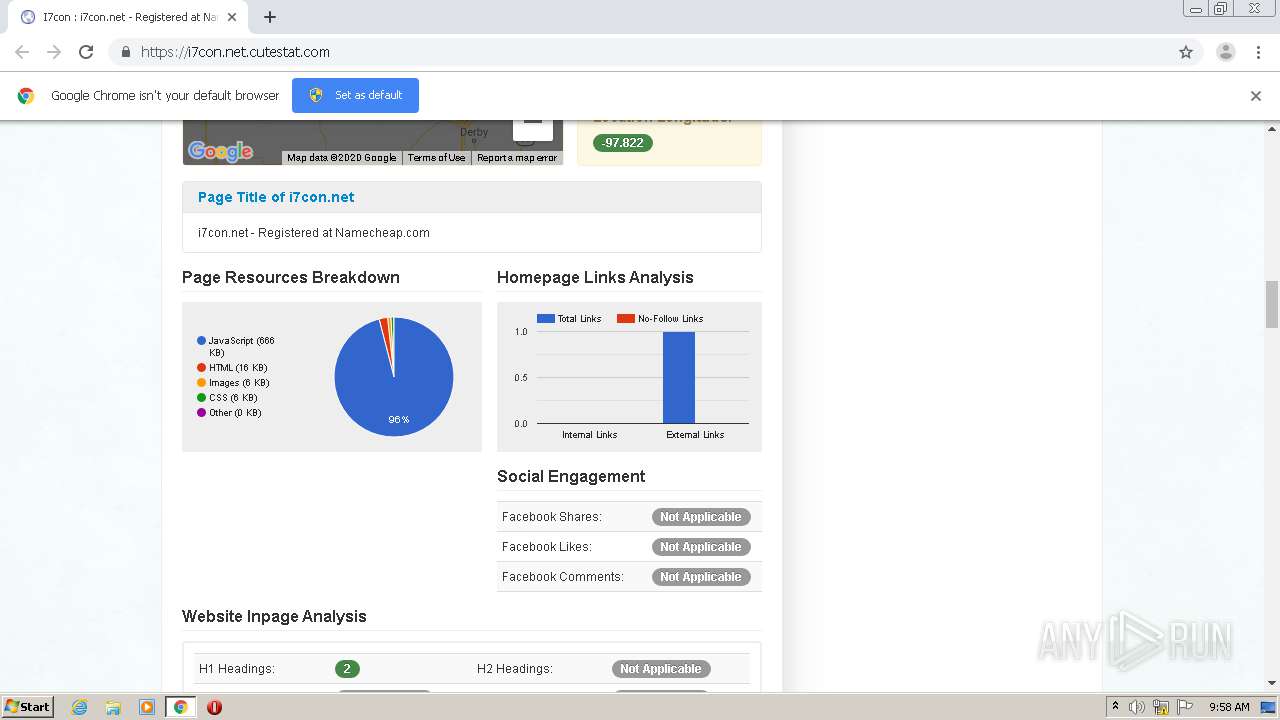
Task: Dismiss the default browser notification bar
Action: 1256,96
